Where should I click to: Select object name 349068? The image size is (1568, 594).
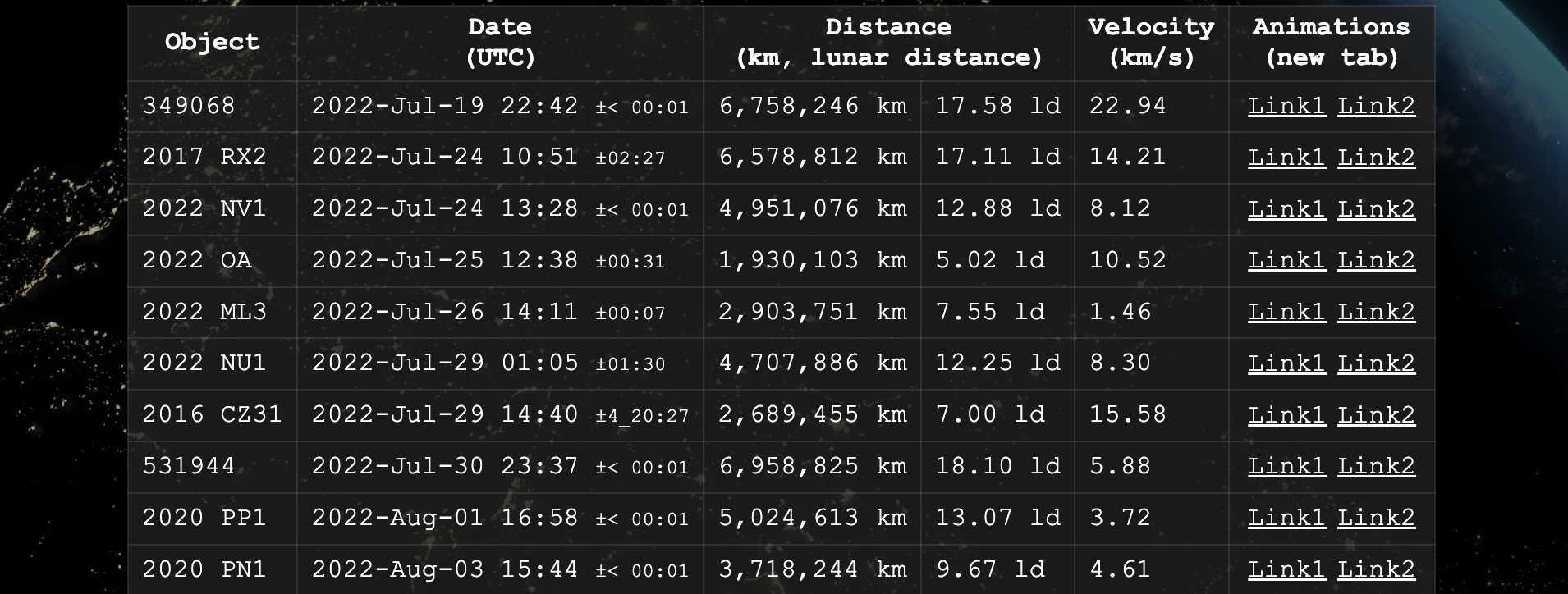tap(189, 106)
